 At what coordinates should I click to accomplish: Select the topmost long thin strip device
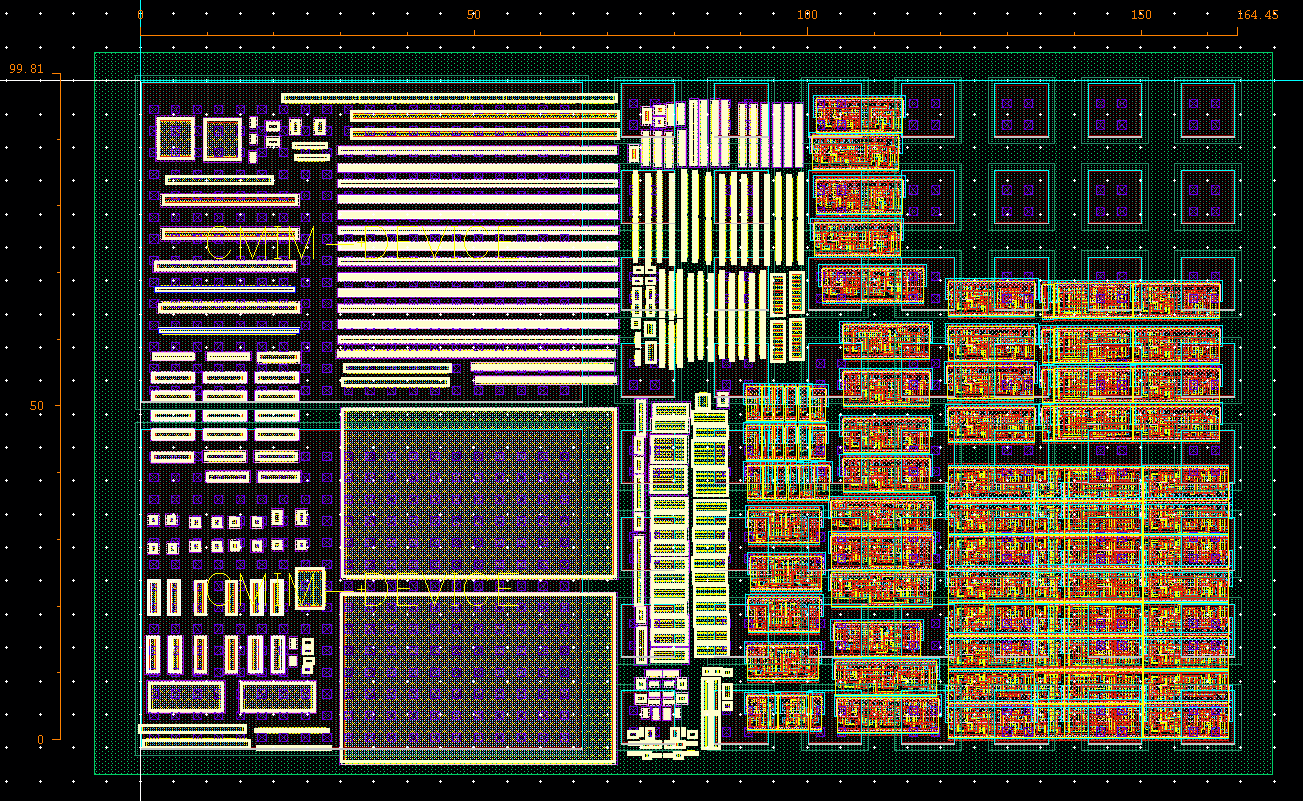click(x=449, y=98)
